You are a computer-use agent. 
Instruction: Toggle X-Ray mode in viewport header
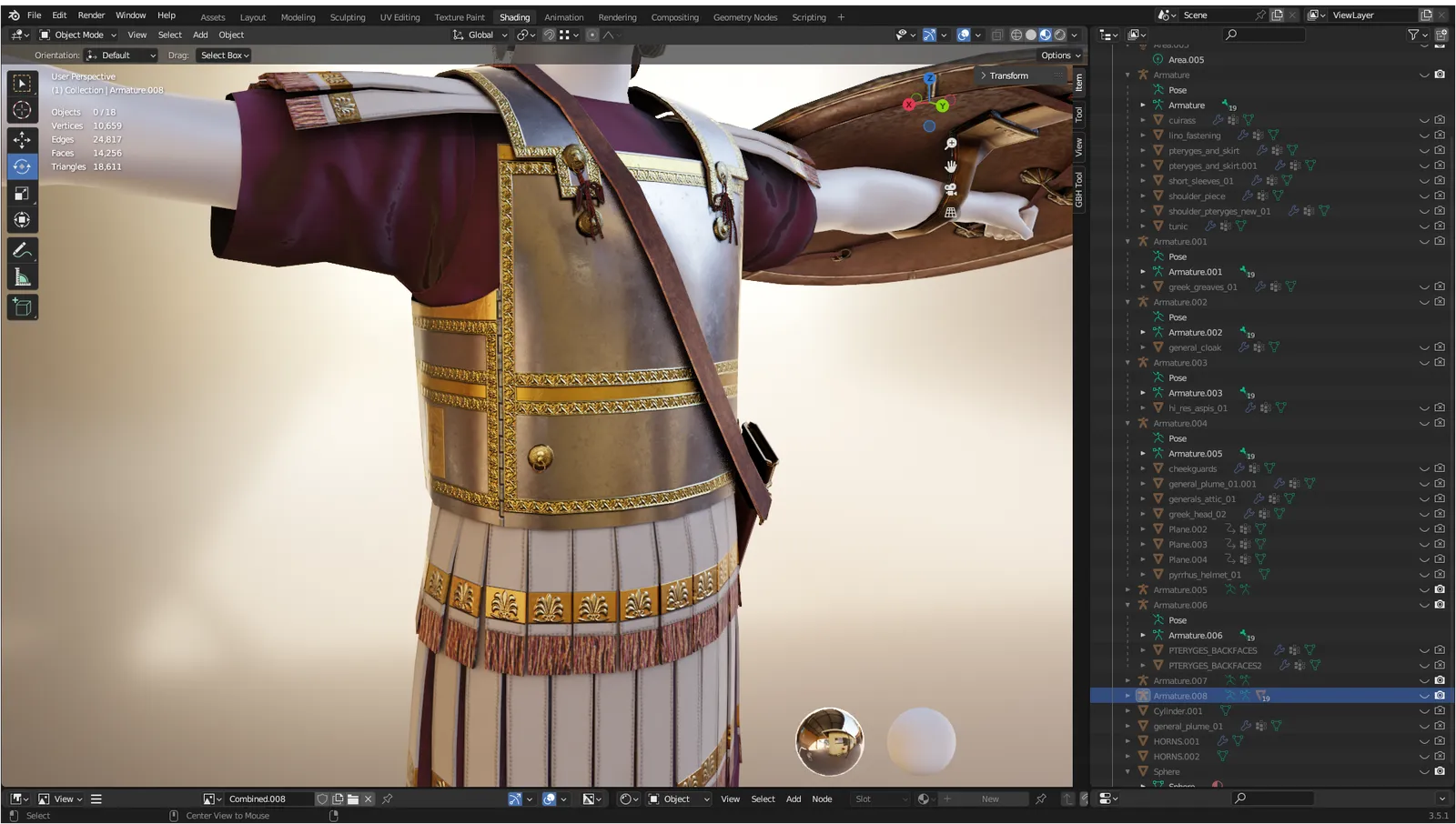click(996, 35)
